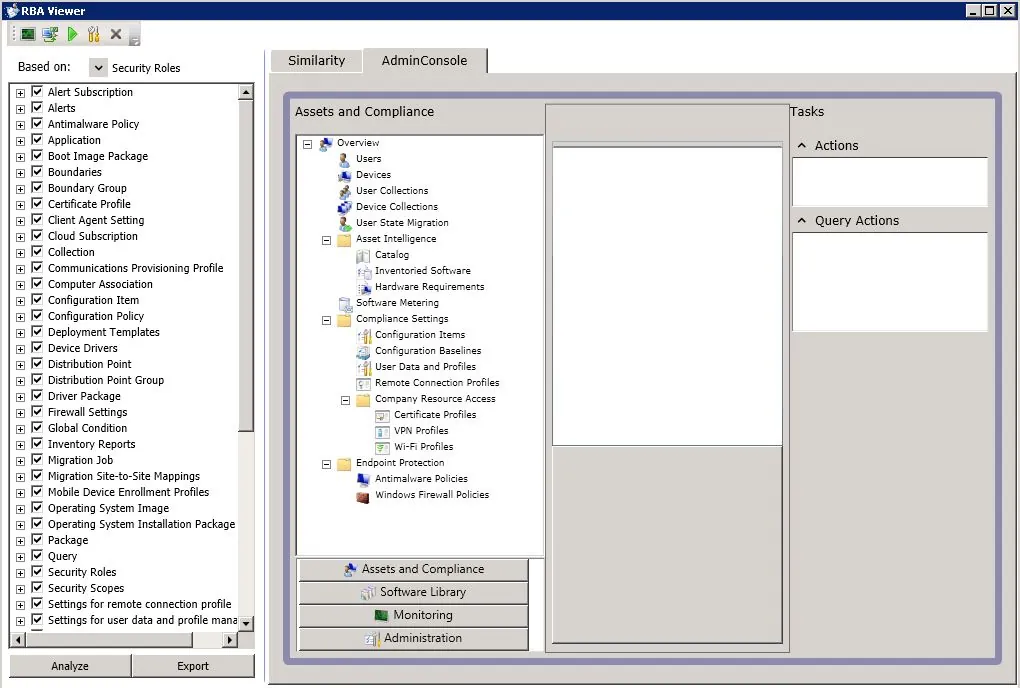The height and width of the screenshot is (688, 1020).
Task: Open the toolbar overflow options arrow
Action: pyautogui.click(x=135, y=42)
